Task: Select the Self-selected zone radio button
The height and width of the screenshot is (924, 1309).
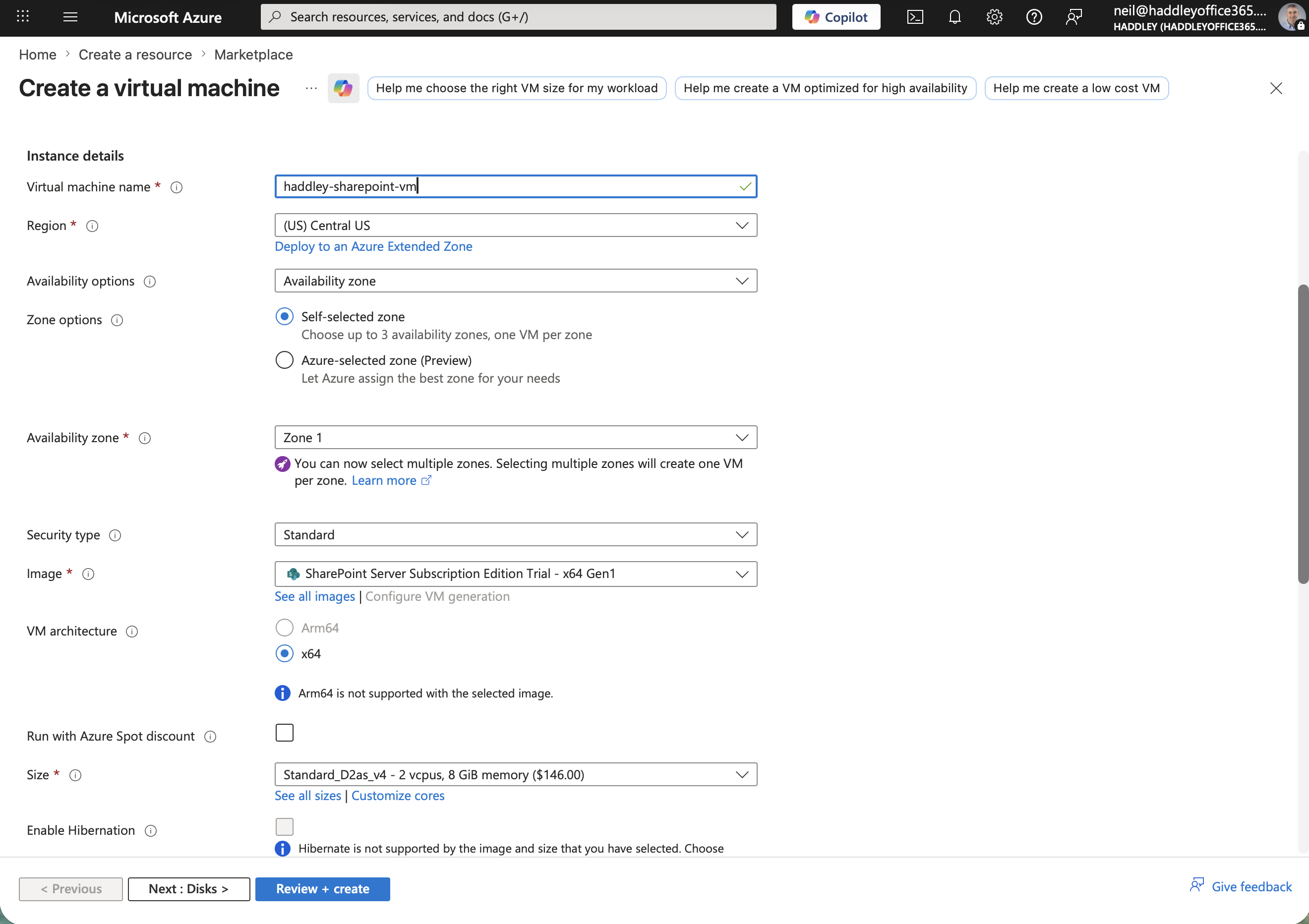Action: point(285,316)
